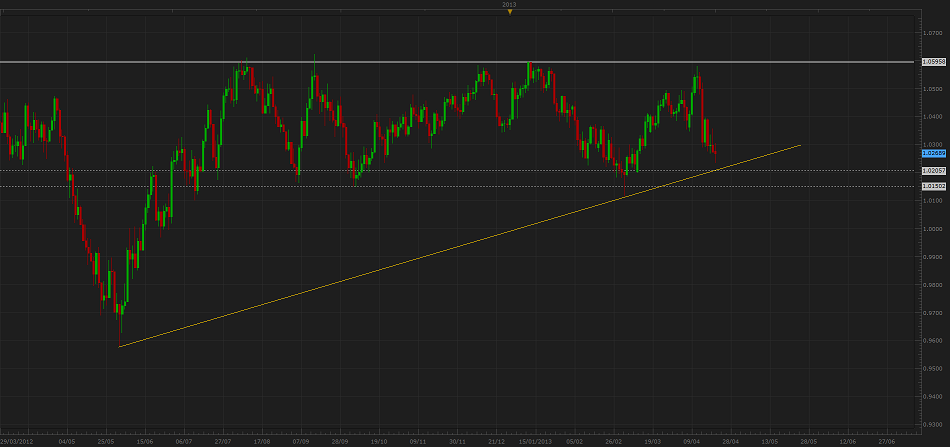Click the blue current price tag 1.02689
The image size is (950, 447).
[x=934, y=153]
